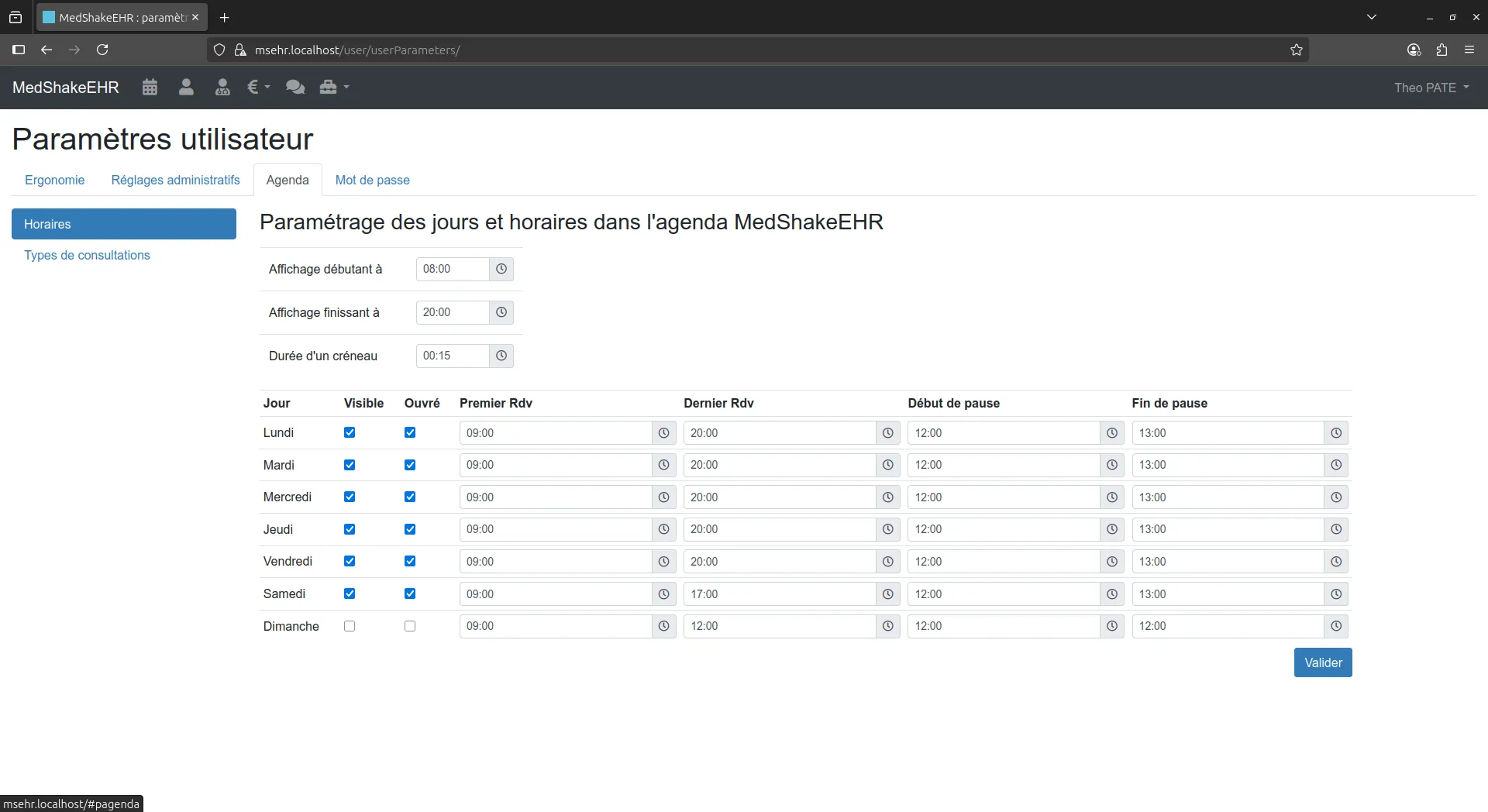Uncheck Ouvré checkbox for Samedi
Screen dimensions: 1488x812
tap(410, 594)
